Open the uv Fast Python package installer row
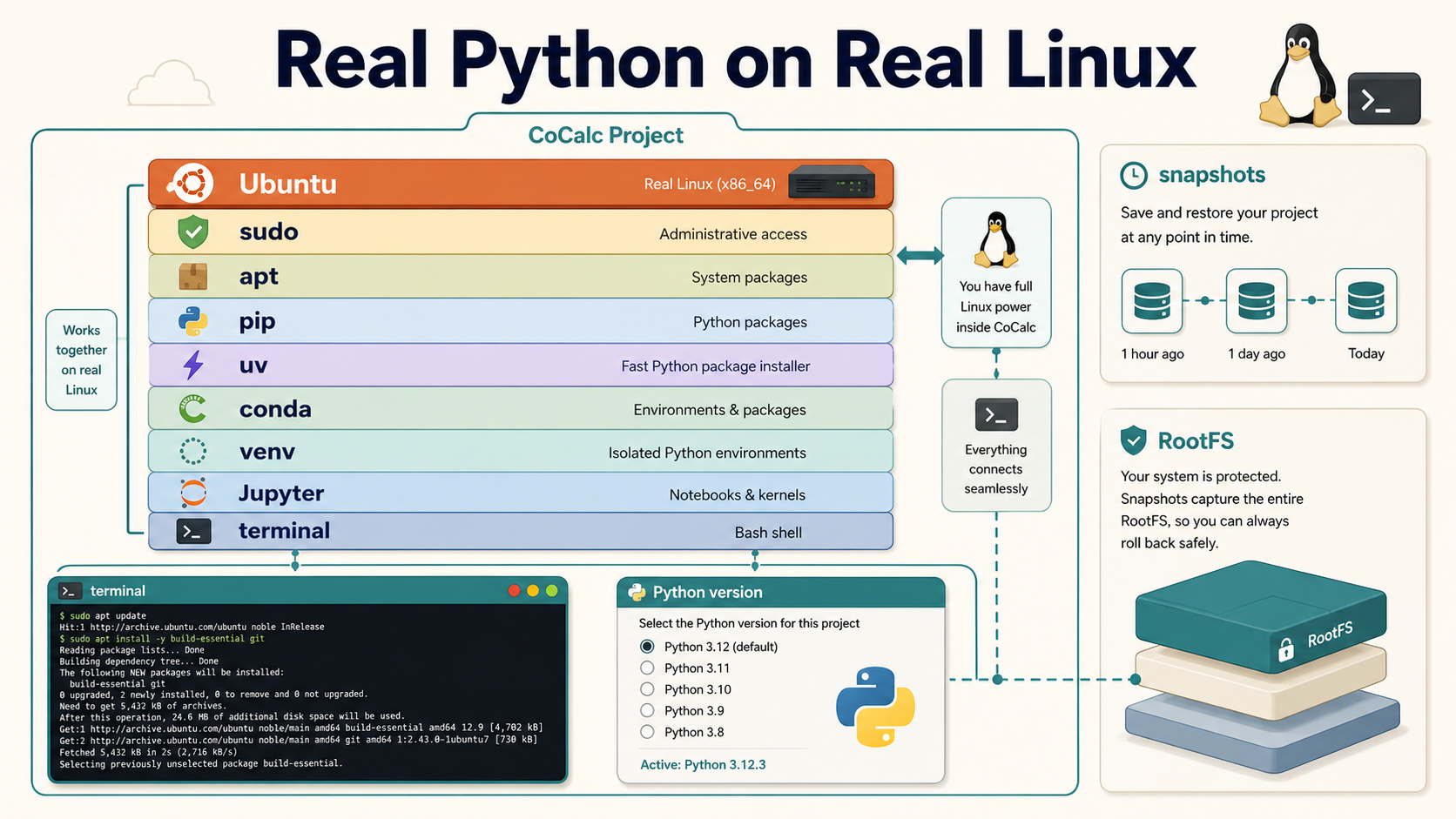The height and width of the screenshot is (819, 1456). click(x=521, y=366)
